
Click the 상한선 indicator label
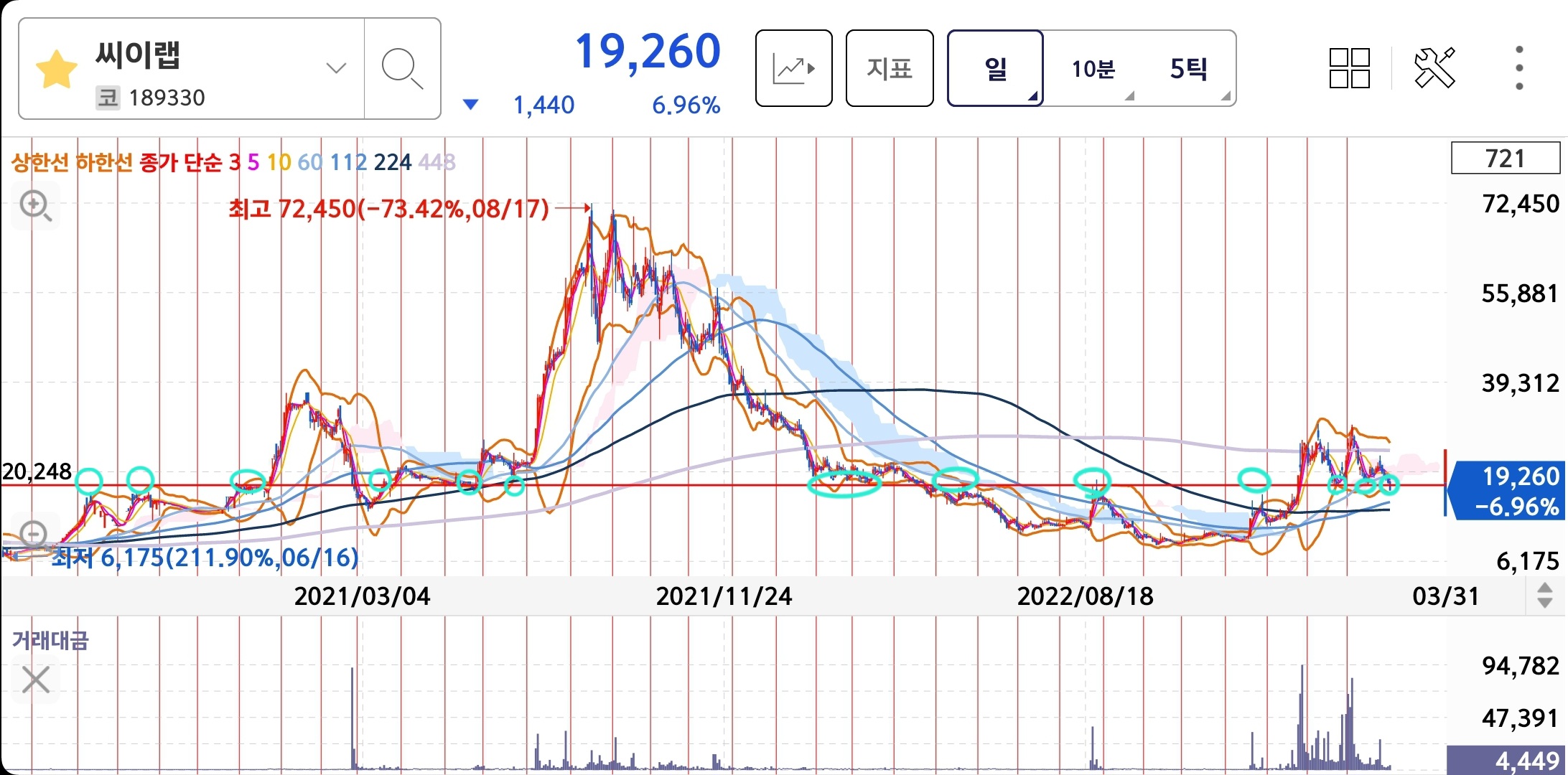coord(40,162)
